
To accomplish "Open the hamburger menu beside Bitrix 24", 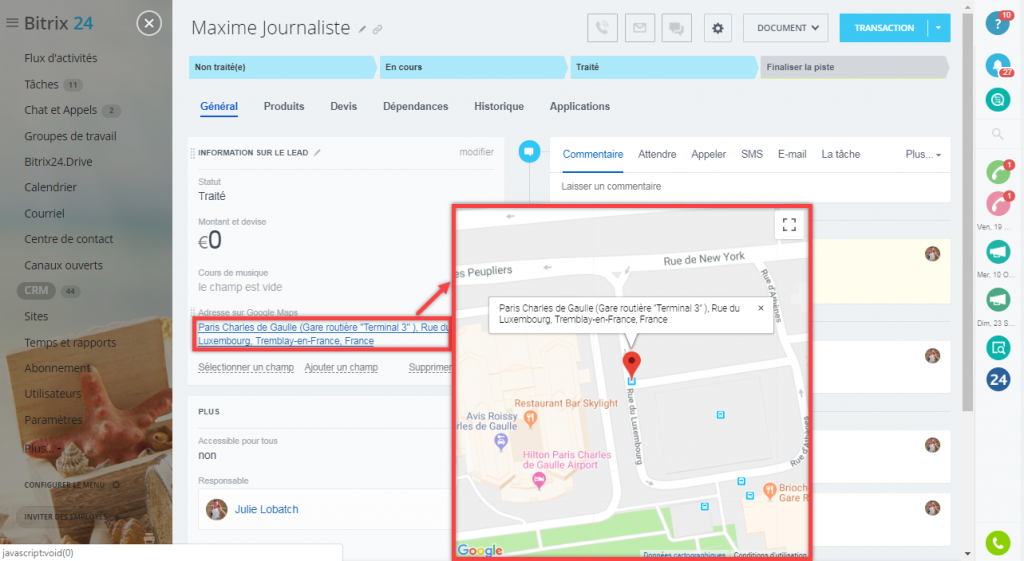I will point(12,23).
